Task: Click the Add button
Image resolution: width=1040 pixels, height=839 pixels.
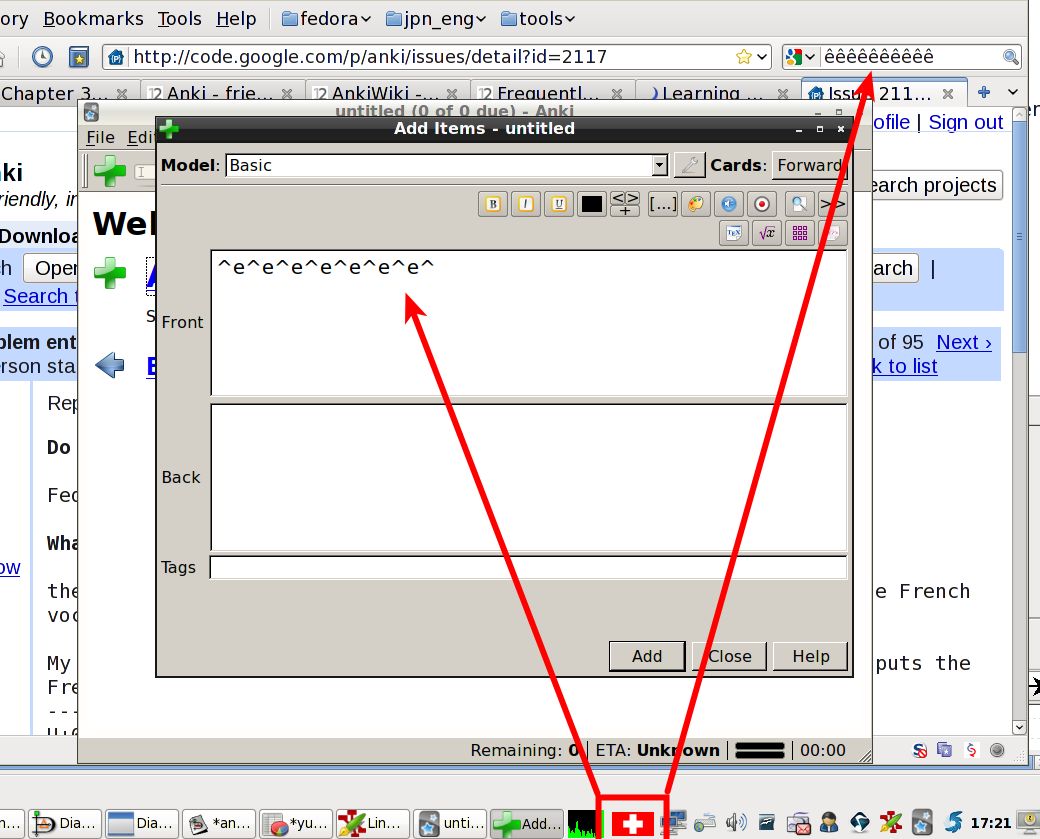Action: tap(647, 656)
